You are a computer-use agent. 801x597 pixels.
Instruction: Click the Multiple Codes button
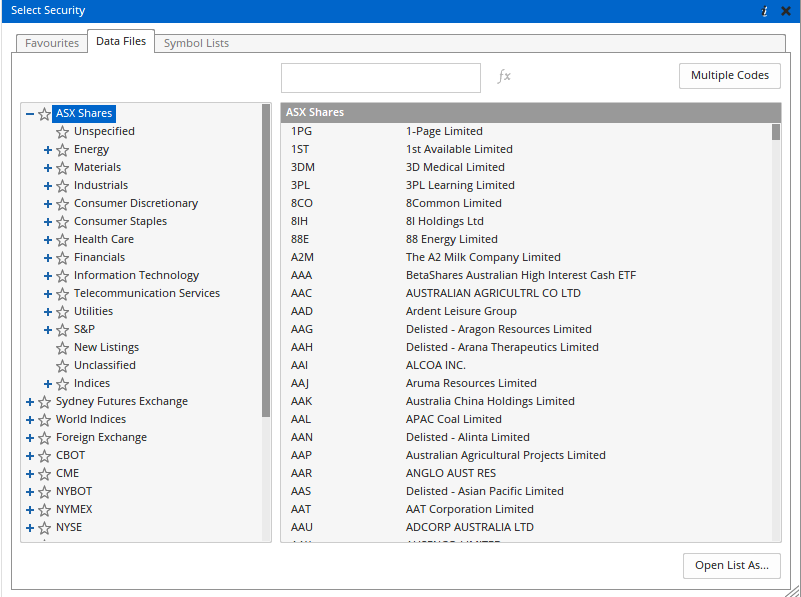tap(729, 76)
